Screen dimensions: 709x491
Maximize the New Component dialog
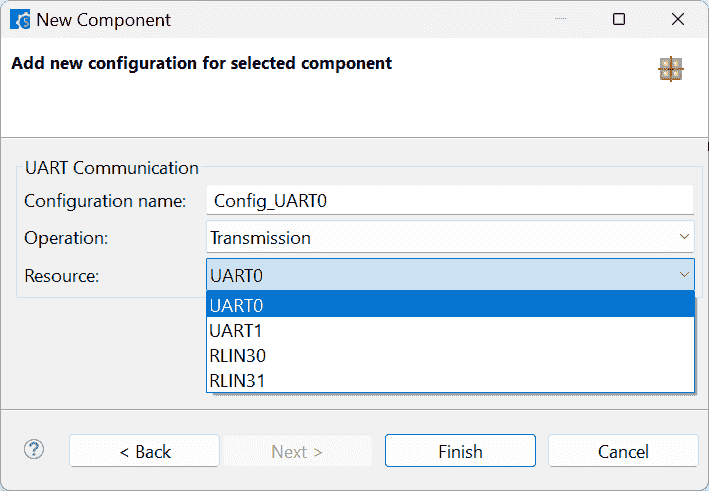[x=619, y=20]
